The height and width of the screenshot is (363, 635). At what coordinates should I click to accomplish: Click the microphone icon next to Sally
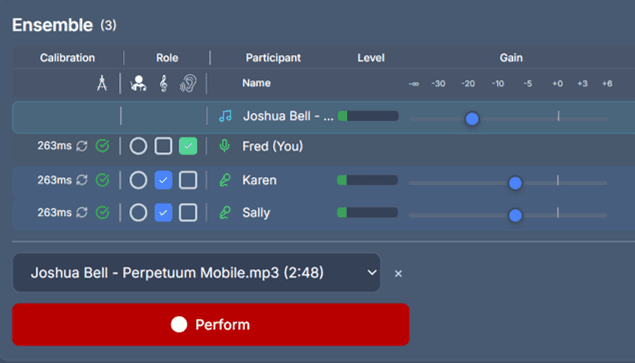[225, 212]
